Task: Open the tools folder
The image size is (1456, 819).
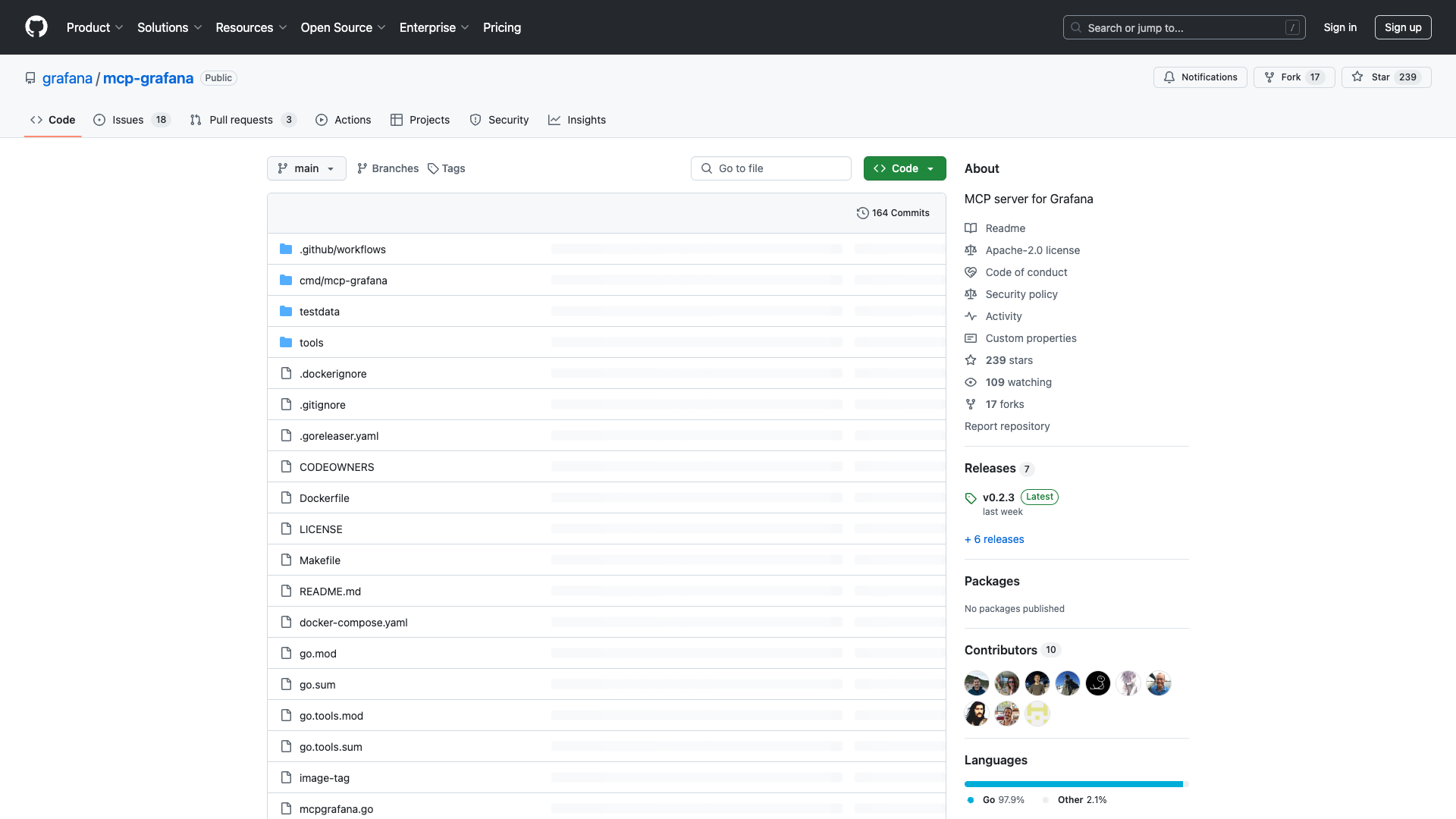Action: point(311,343)
